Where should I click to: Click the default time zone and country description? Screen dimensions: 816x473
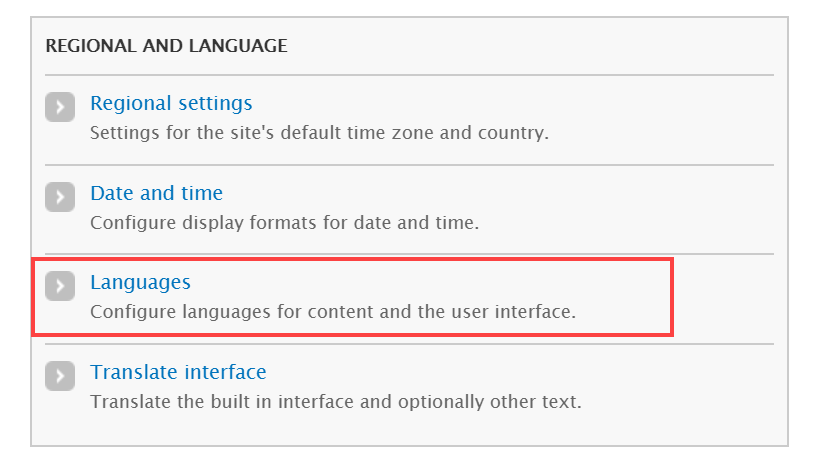[x=320, y=133]
